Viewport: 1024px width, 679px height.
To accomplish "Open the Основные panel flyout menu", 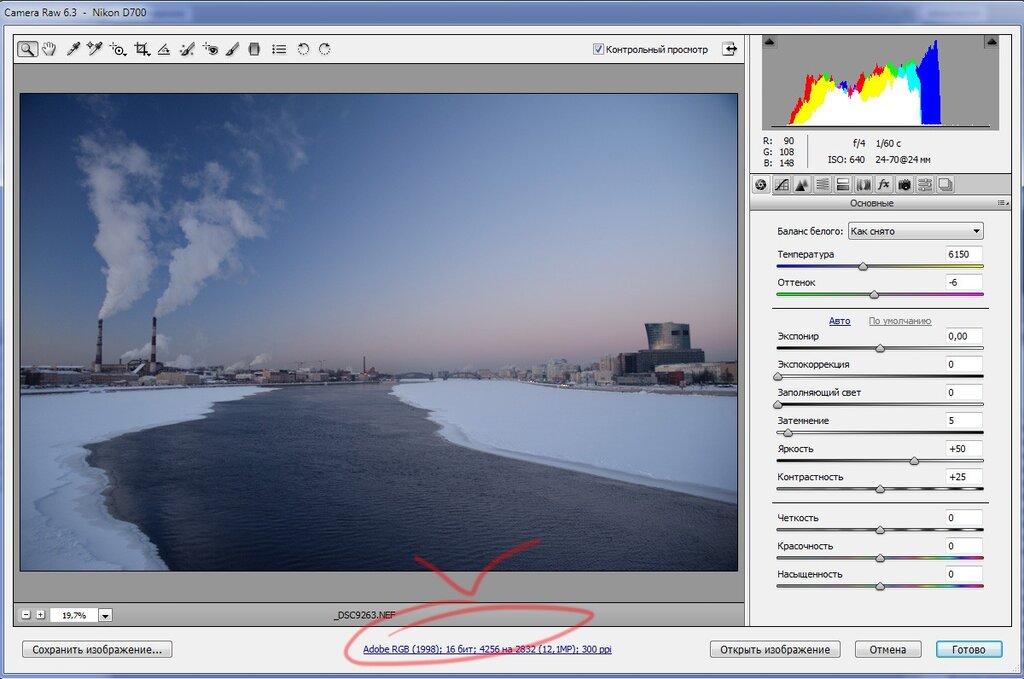I will pyautogui.click(x=1003, y=203).
